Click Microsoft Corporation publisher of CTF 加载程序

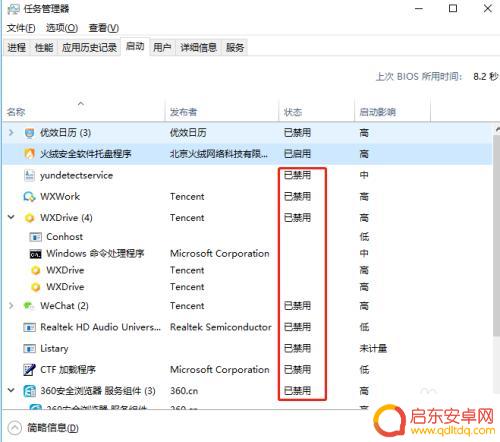pos(220,370)
